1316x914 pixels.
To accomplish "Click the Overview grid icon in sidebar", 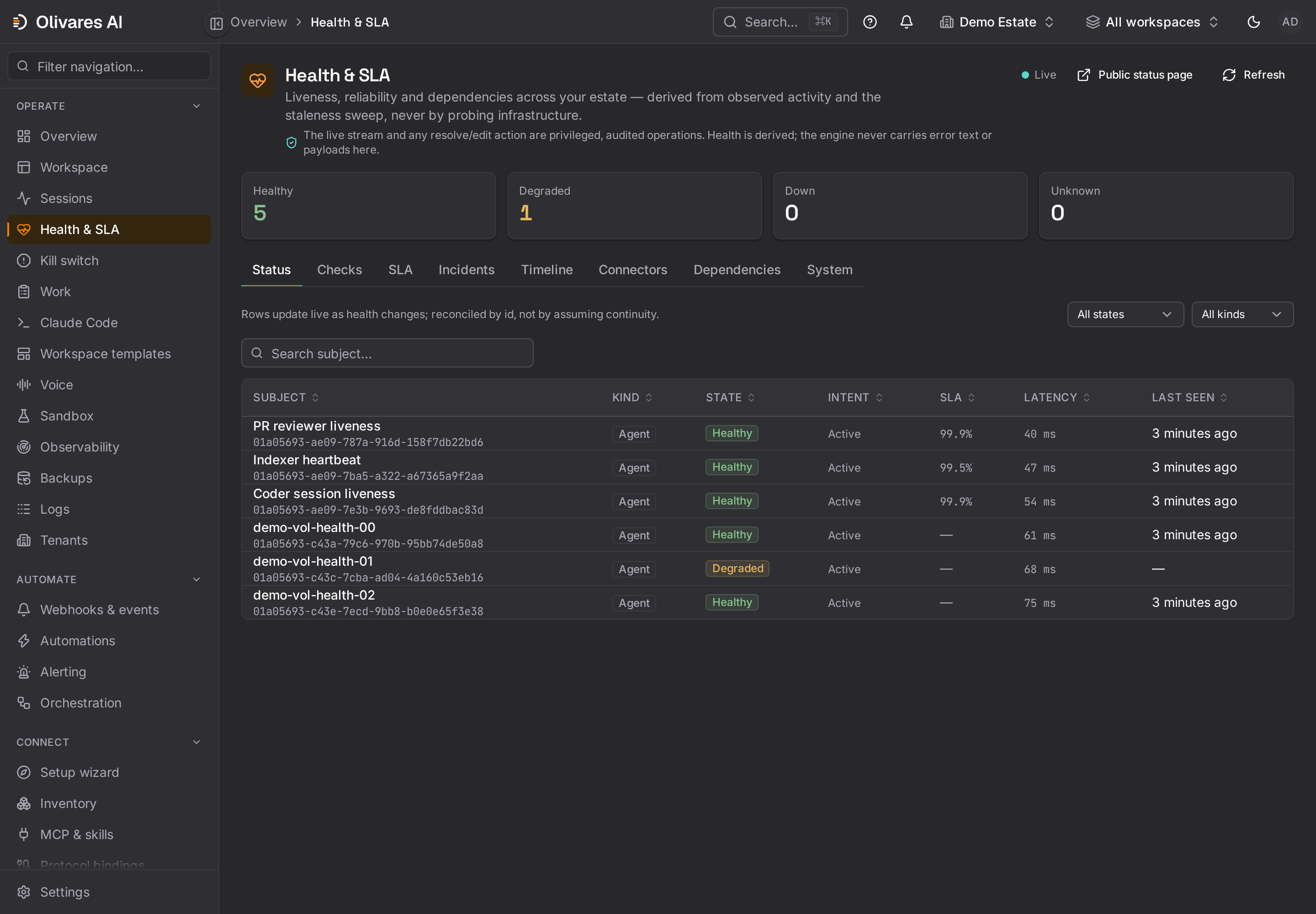I will 23,136.
